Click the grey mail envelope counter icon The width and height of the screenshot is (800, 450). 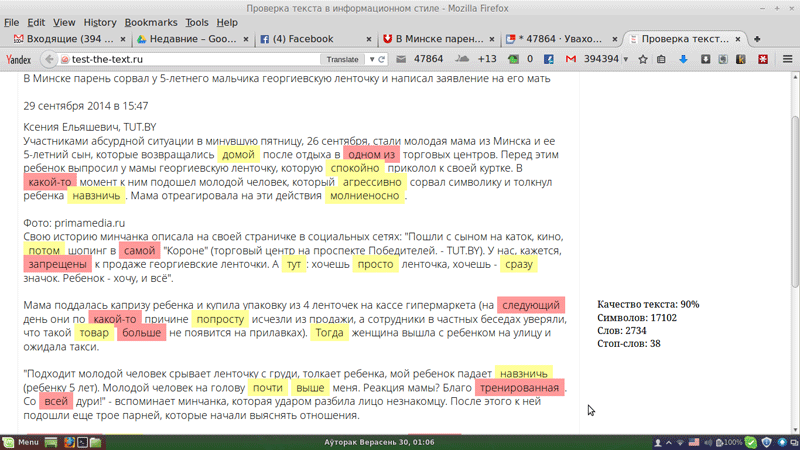400,60
